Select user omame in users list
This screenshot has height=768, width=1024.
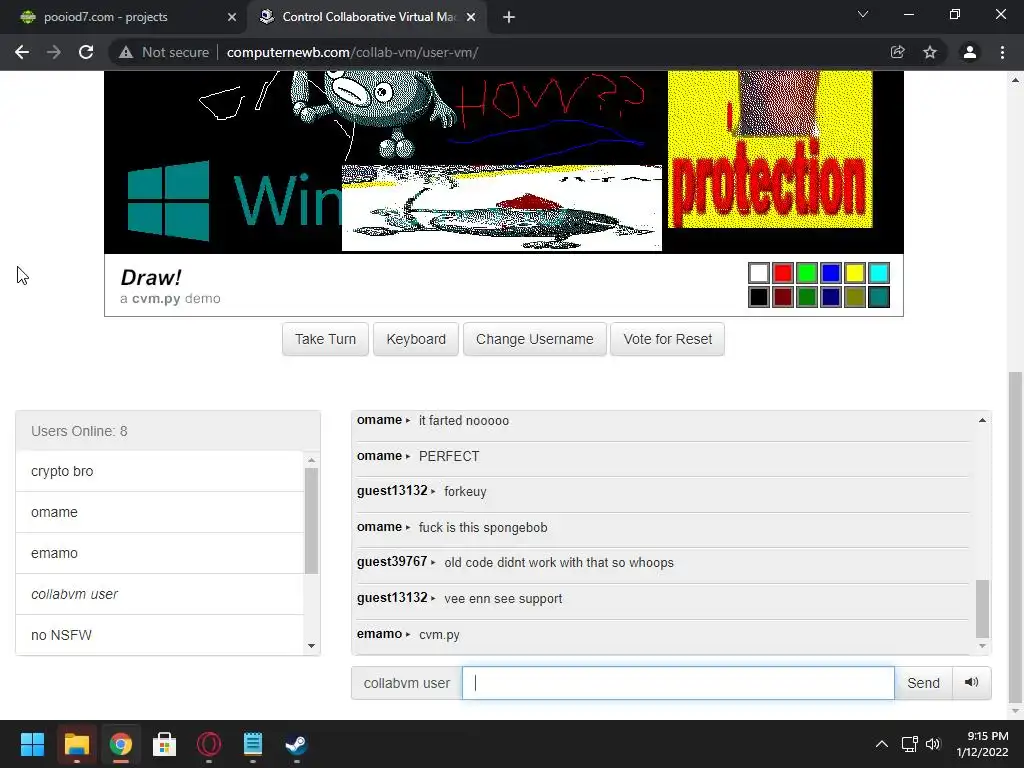(160, 512)
